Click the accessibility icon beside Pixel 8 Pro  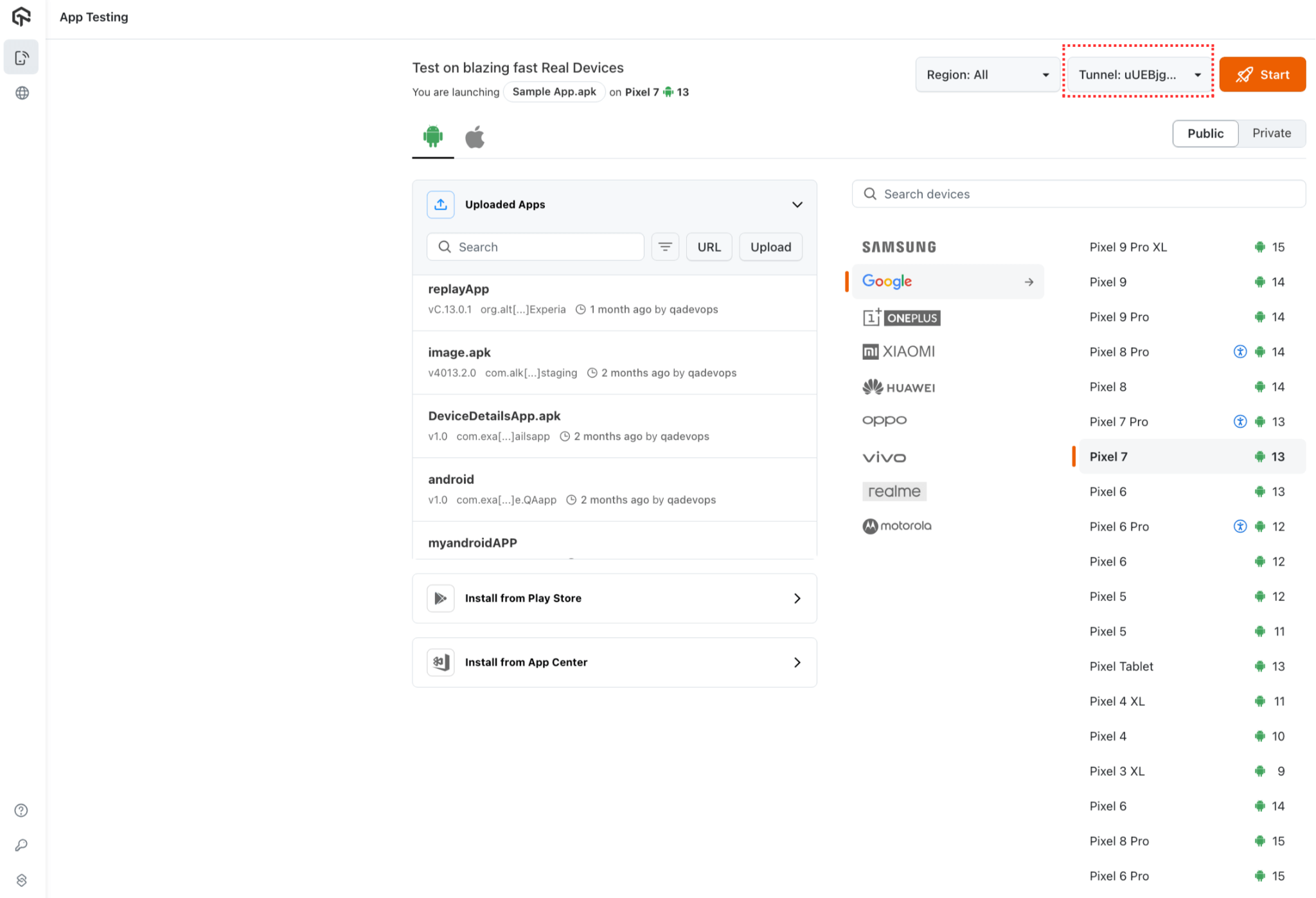tap(1240, 352)
